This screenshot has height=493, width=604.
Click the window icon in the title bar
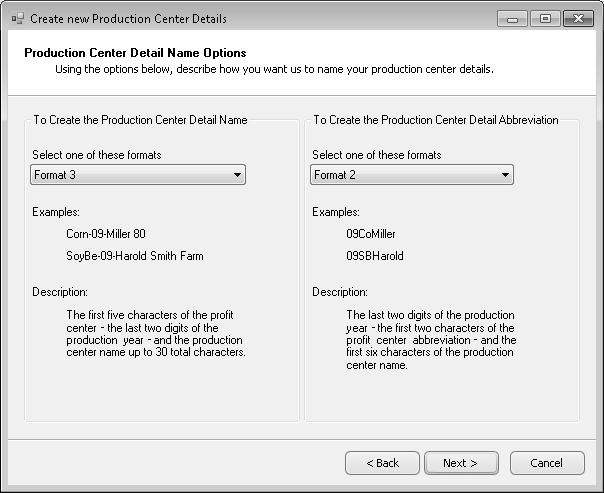coord(16,18)
